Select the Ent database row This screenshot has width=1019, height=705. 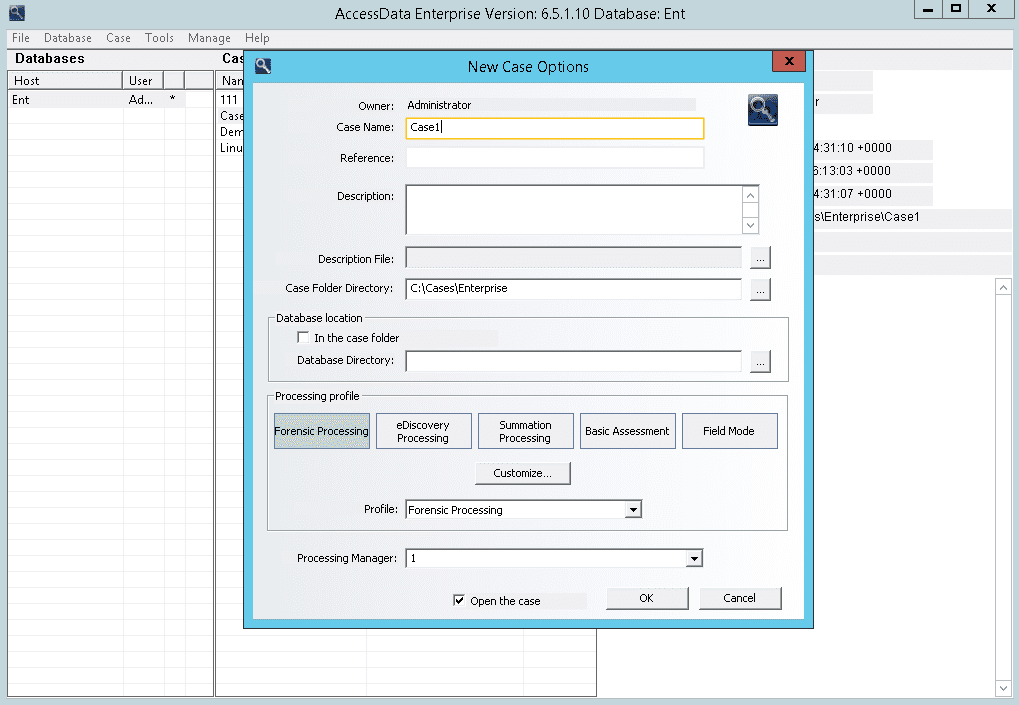click(97, 99)
